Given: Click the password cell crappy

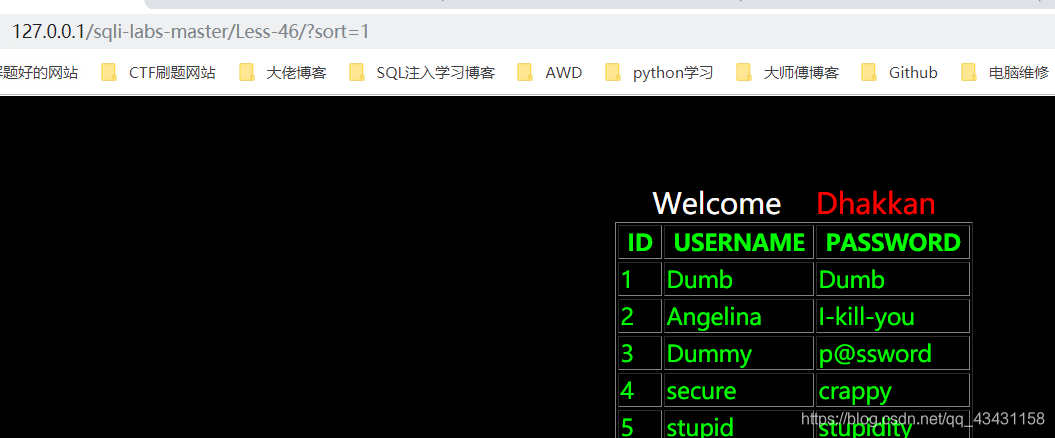Looking at the screenshot, I should pyautogui.click(x=893, y=390).
